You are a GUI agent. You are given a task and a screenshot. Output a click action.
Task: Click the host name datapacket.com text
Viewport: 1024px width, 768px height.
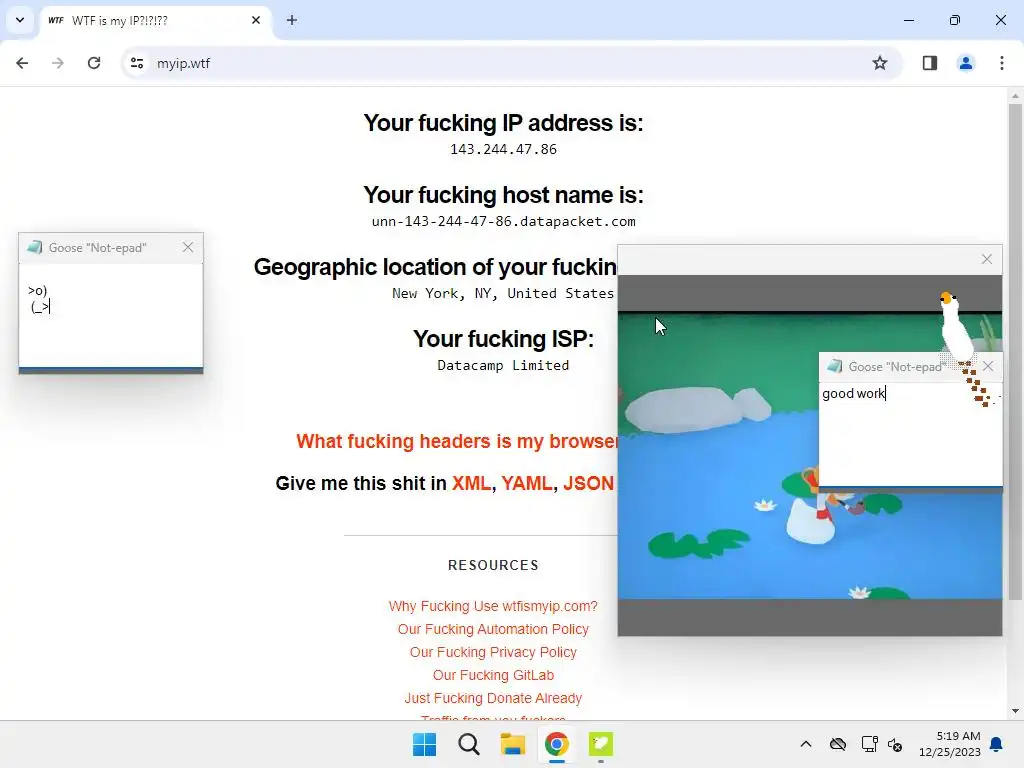tap(504, 221)
